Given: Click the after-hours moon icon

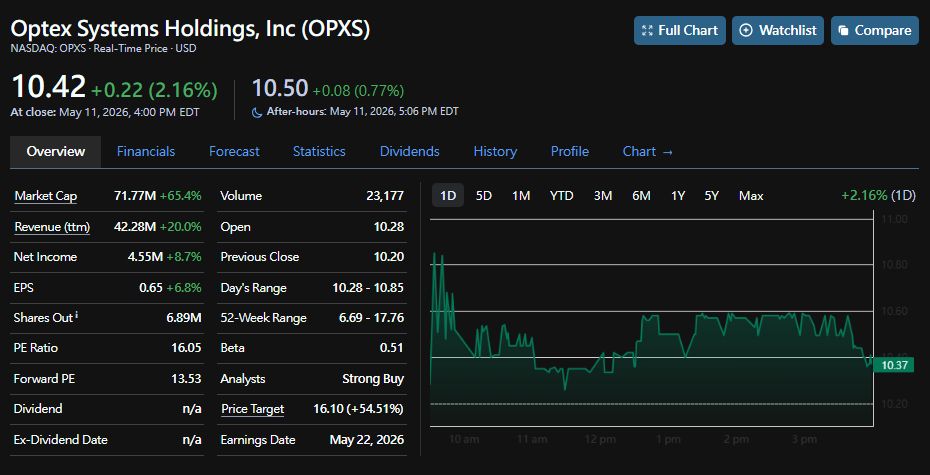Looking at the screenshot, I should tap(257, 111).
